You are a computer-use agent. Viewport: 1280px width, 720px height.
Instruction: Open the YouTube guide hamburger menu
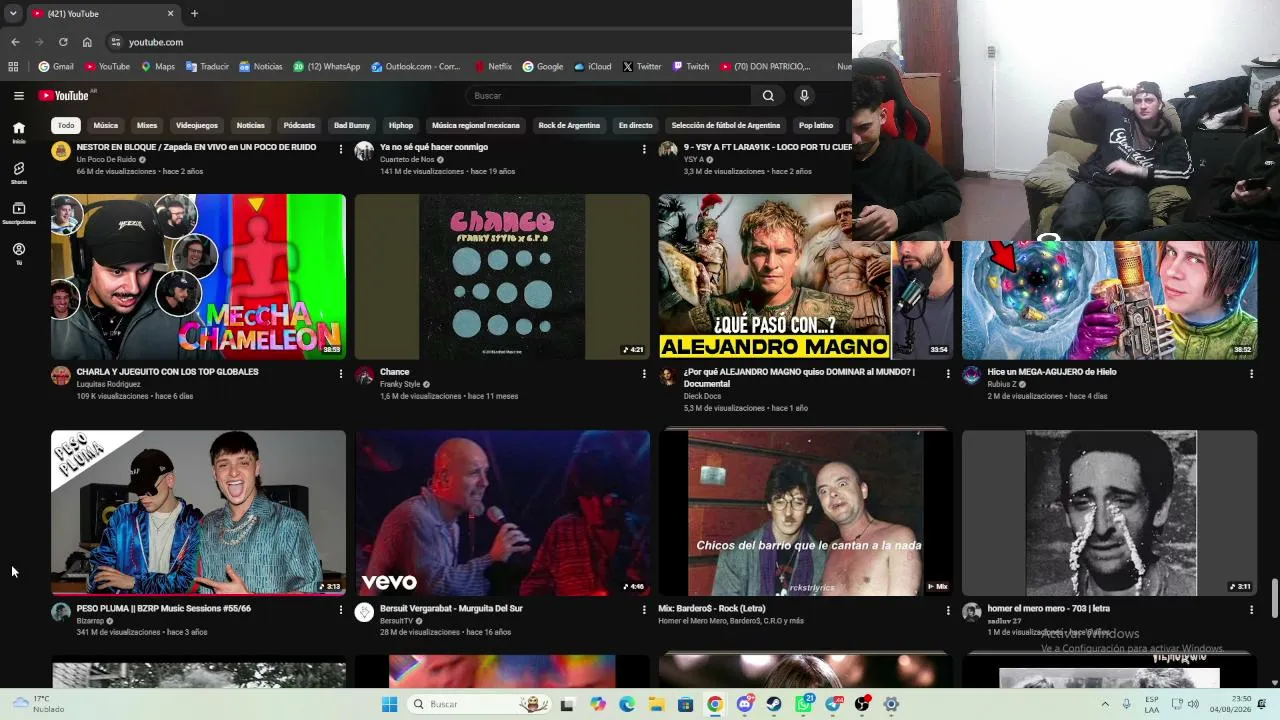point(19,96)
